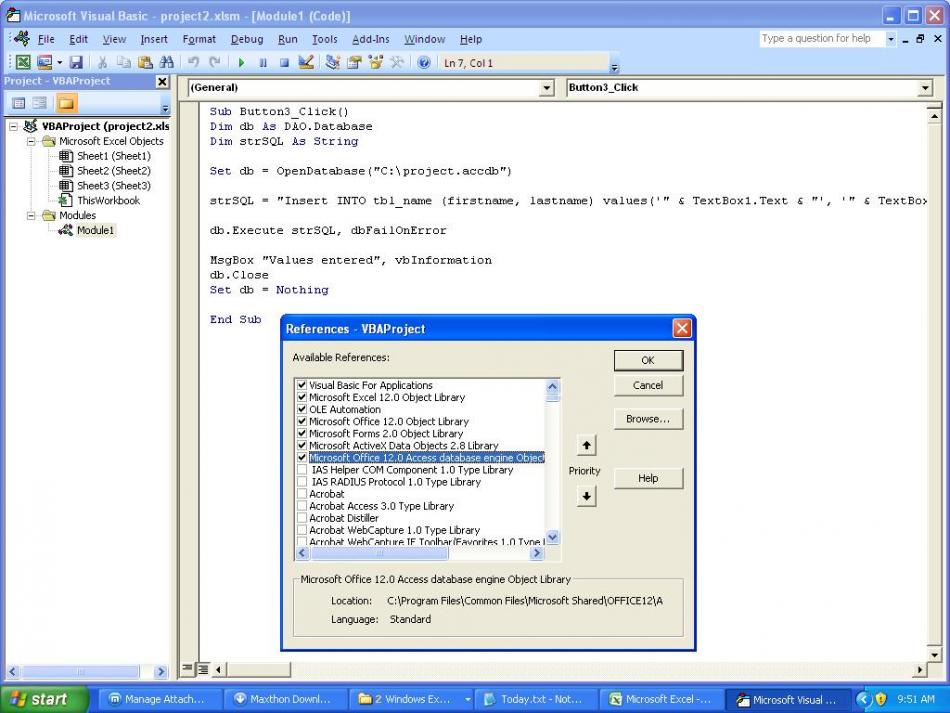Uncheck Microsoft Excel 12.0 Object Library
The height and width of the screenshot is (713, 950).
tap(302, 397)
